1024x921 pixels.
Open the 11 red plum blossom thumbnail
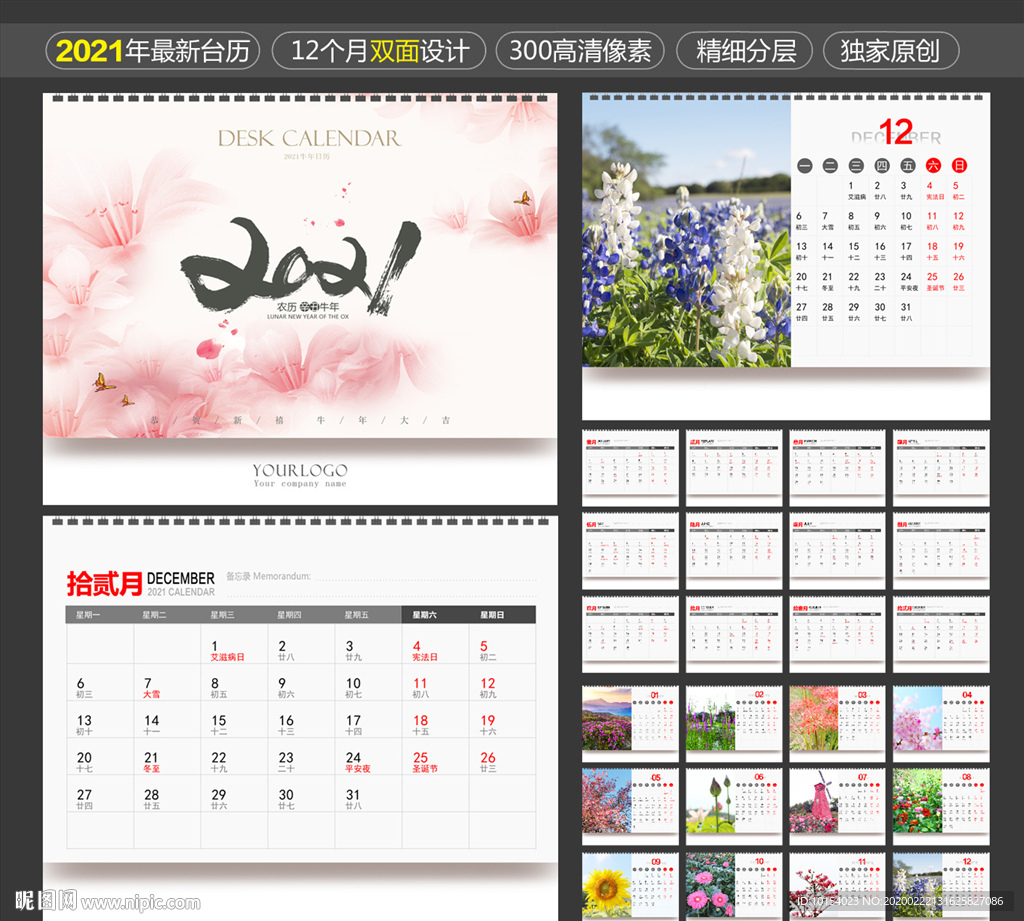click(837, 886)
